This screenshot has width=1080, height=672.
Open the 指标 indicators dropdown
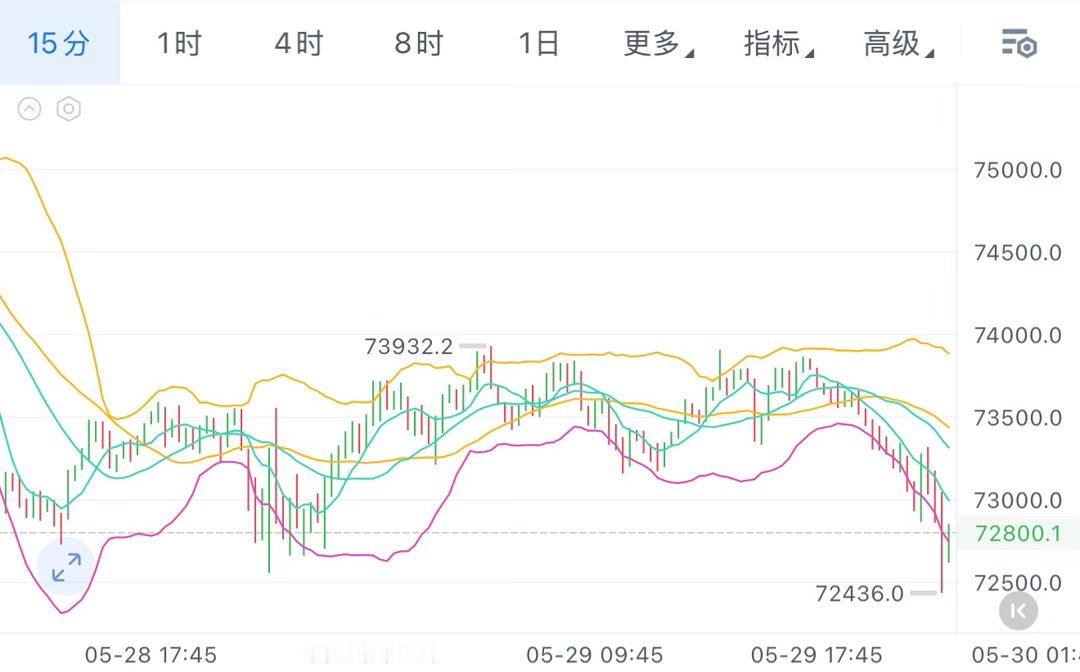click(x=778, y=43)
